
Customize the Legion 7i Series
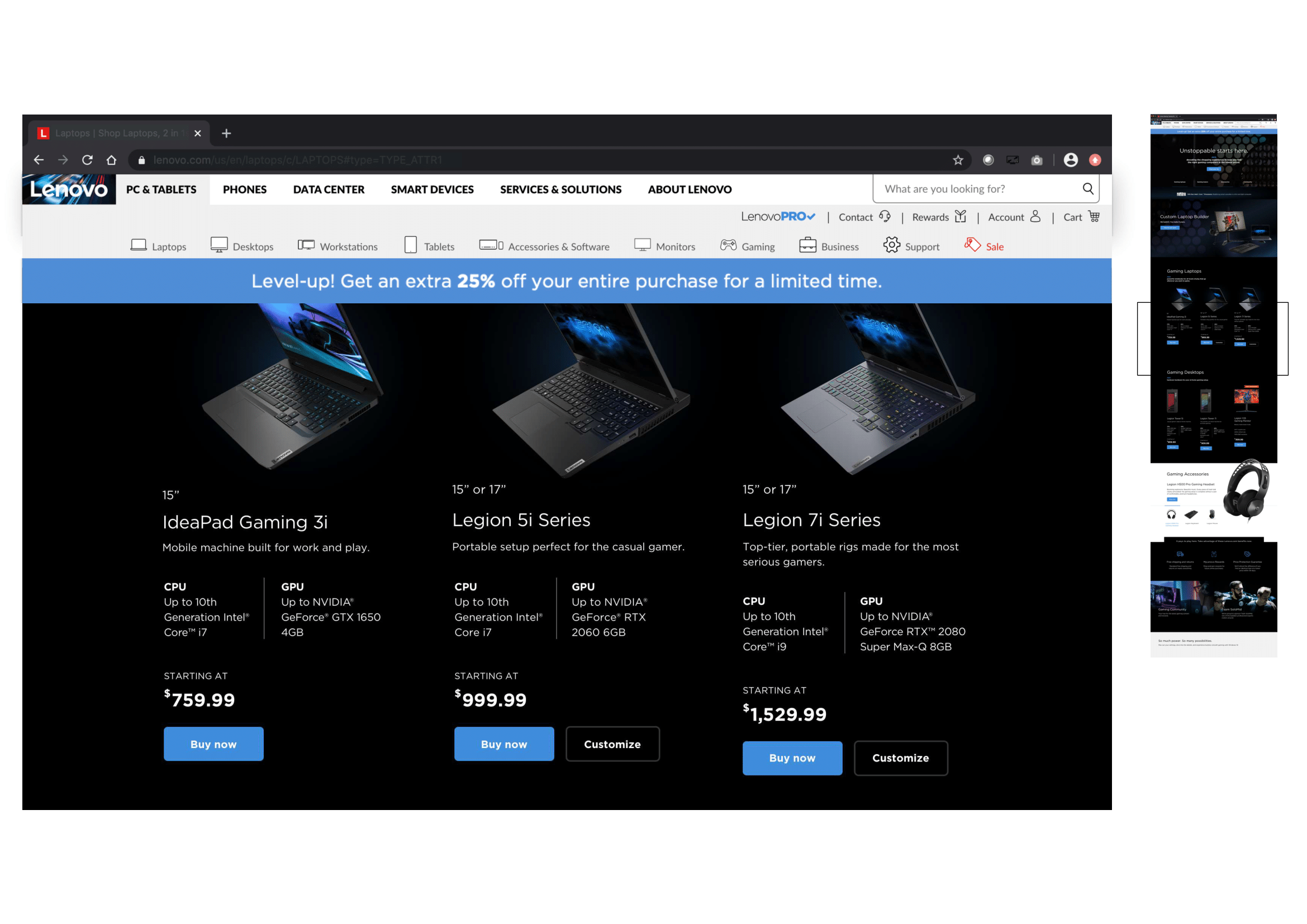click(900, 758)
